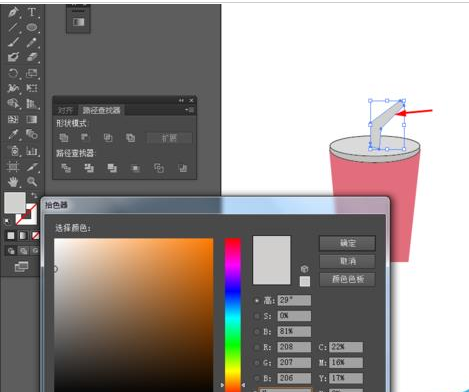The width and height of the screenshot is (469, 392).
Task: Select the Paintbrush tool
Action: (x=13, y=42)
